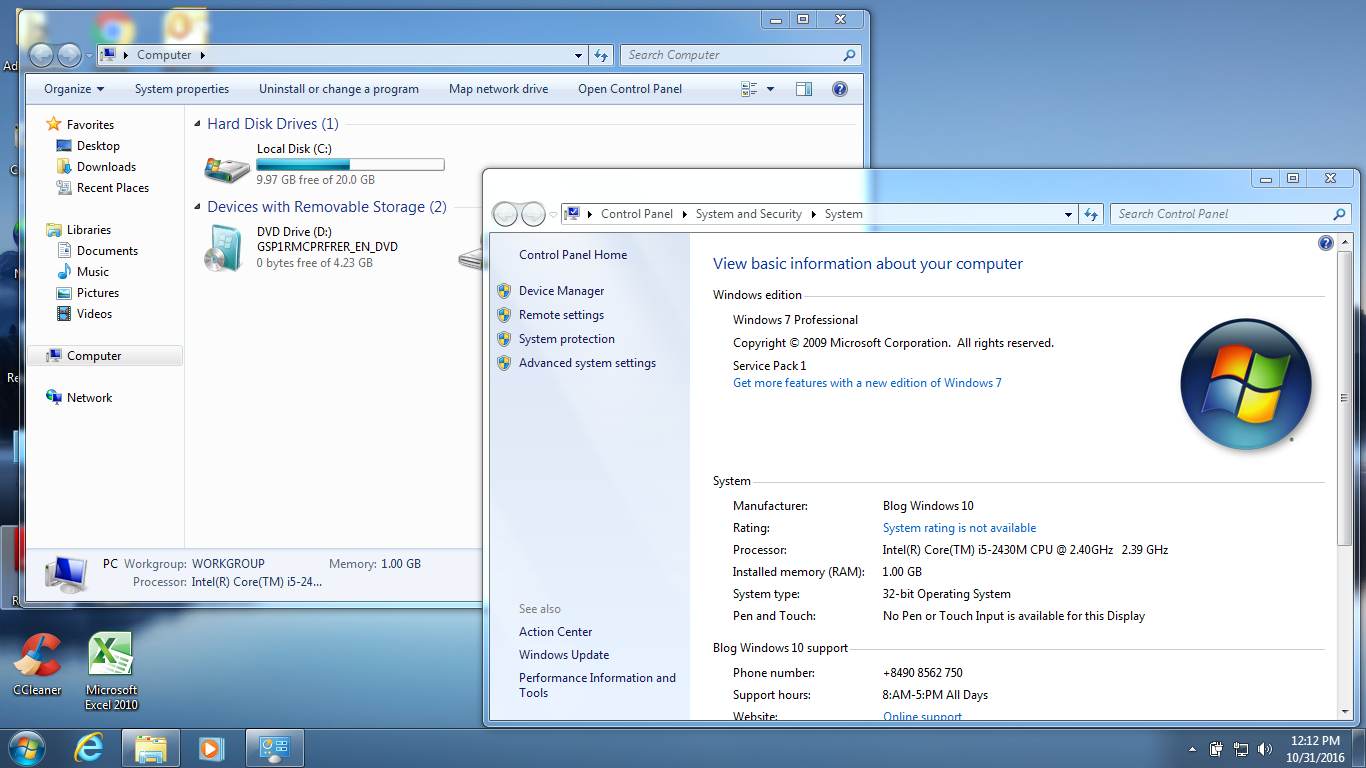Screen dimensions: 1366x768
Task: Change view icon in Computer window
Action: (750, 89)
